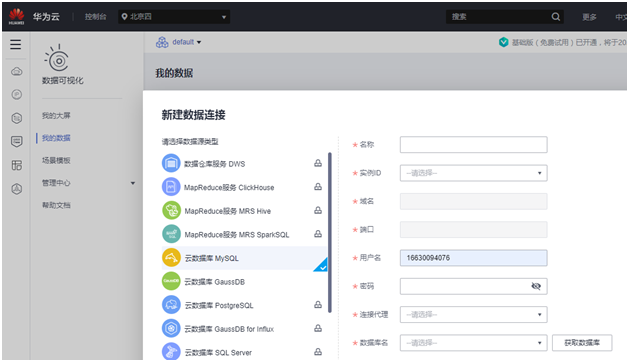Click the lock icon next to MRS SparkSQL

(318, 234)
